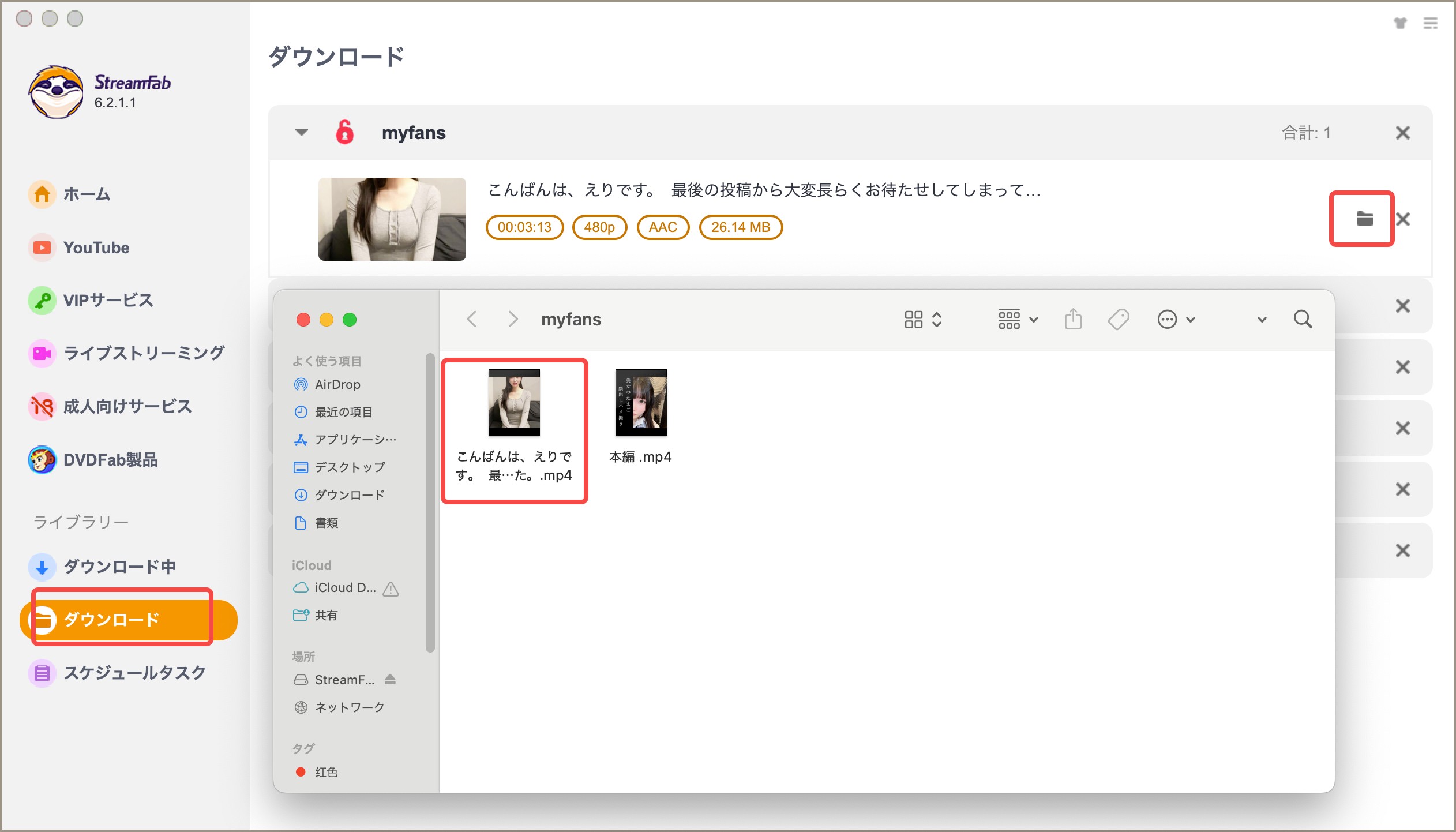Viewport: 1456px width, 832px height.
Task: Select the 本編 .mp4 file
Action: (640, 417)
